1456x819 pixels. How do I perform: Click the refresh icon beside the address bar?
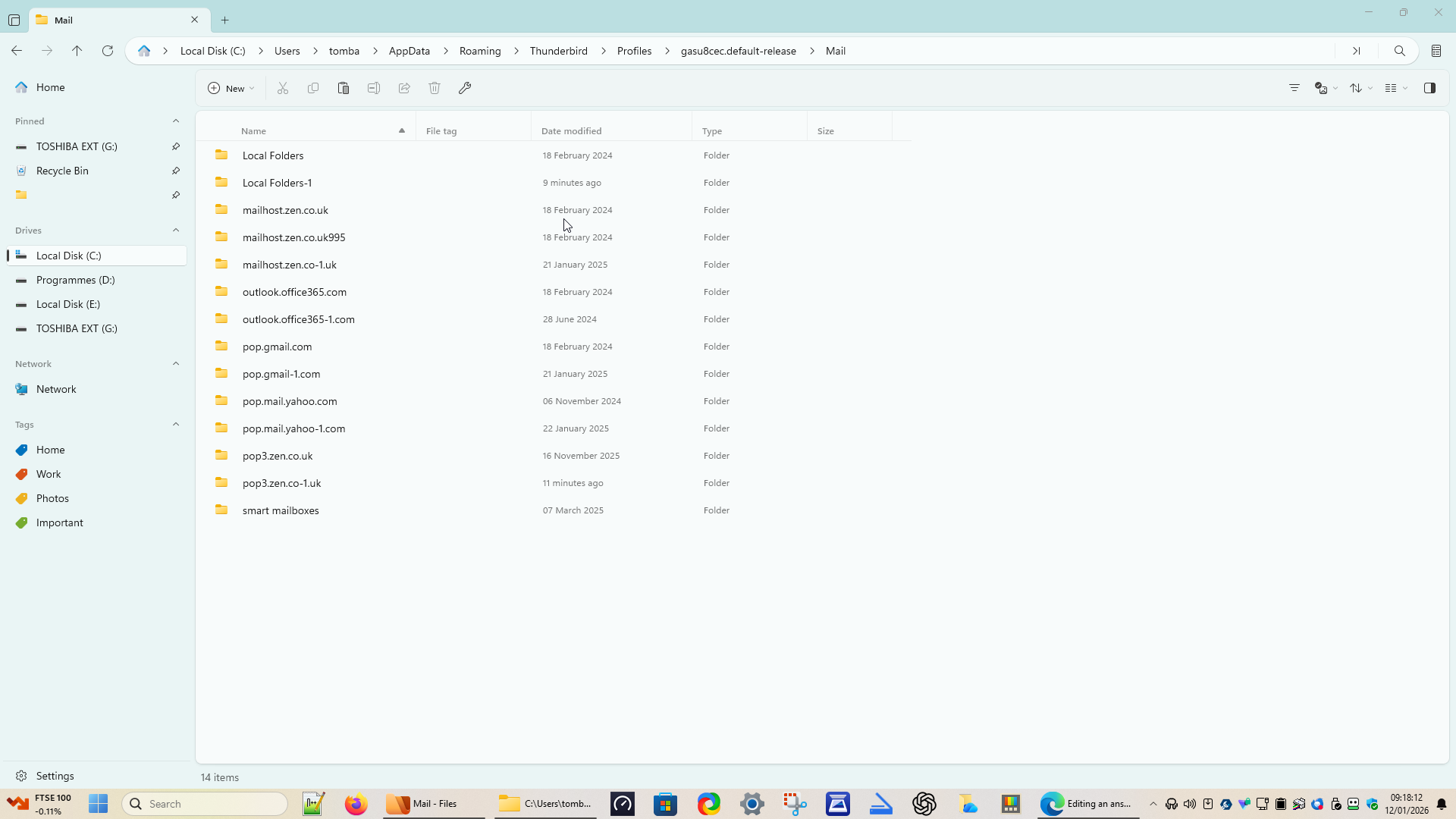coord(108,51)
